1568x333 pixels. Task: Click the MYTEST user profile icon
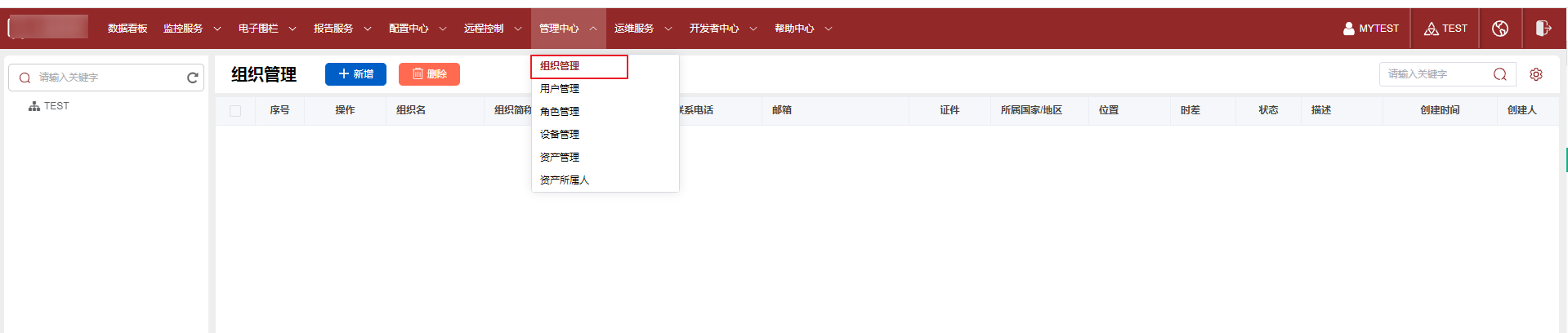[1348, 29]
